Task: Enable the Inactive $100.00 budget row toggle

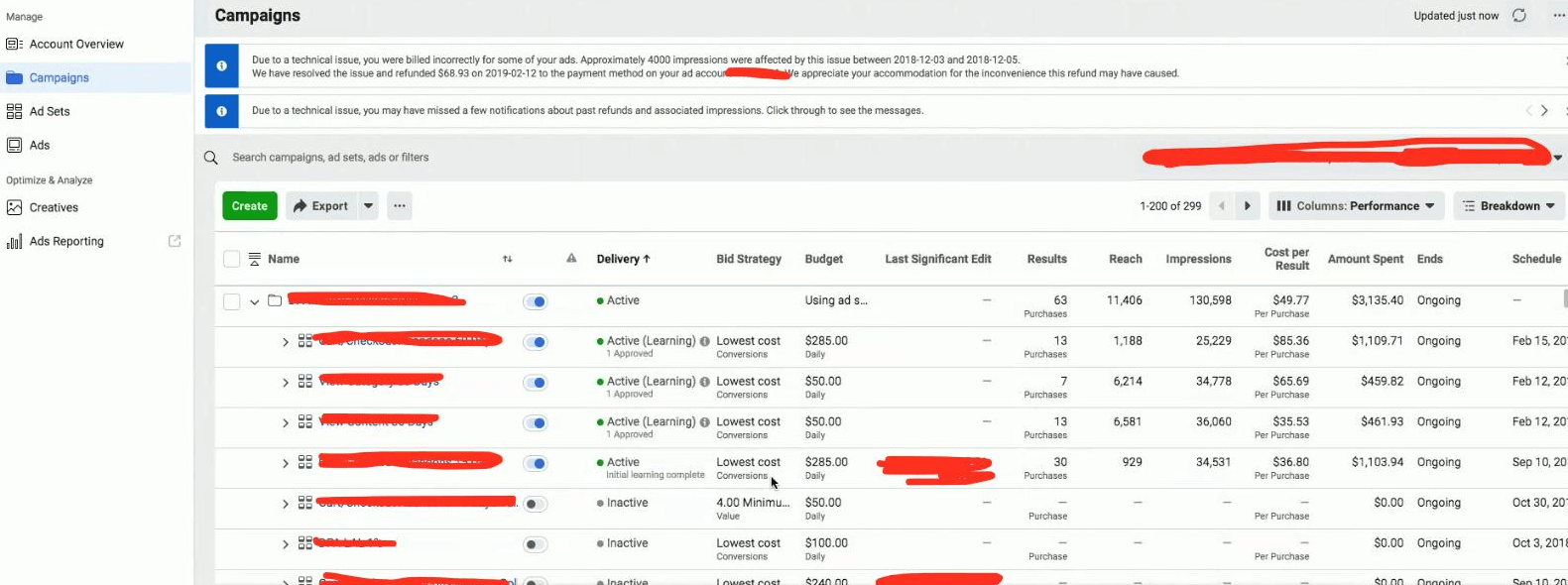Action: (535, 544)
